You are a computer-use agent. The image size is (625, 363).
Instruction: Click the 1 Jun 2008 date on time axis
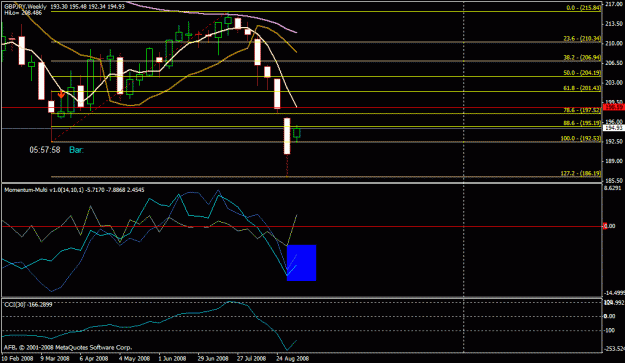pyautogui.click(x=172, y=358)
